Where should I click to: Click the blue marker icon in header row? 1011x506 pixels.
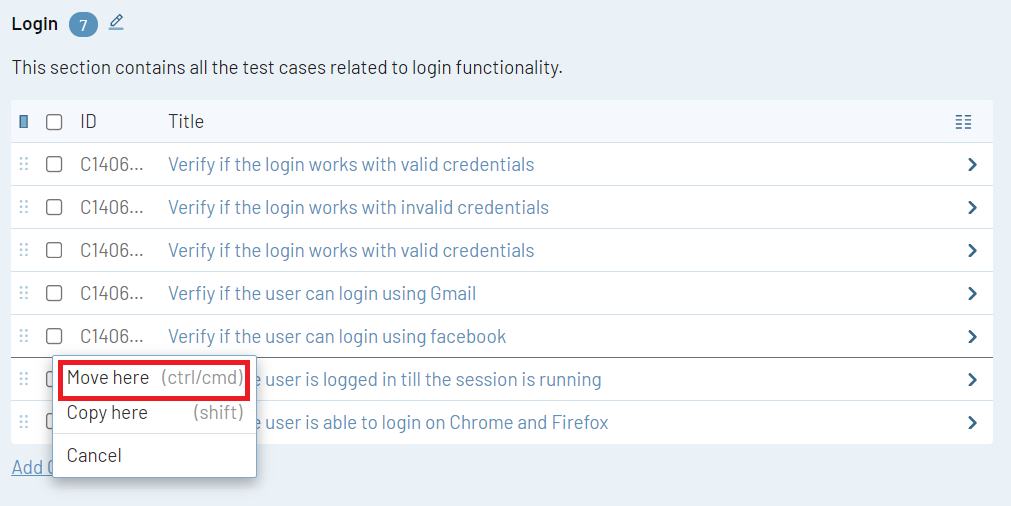coord(24,122)
